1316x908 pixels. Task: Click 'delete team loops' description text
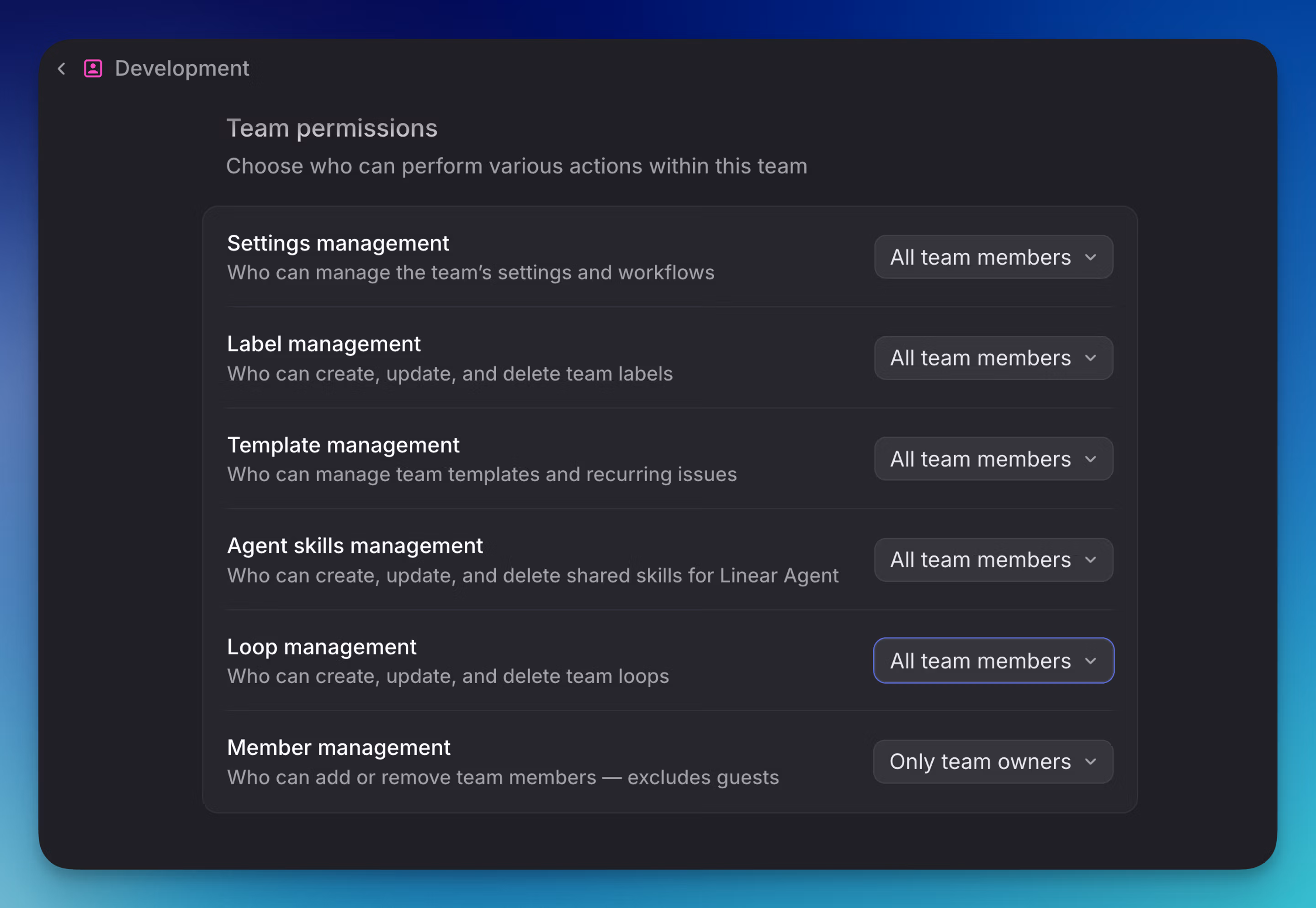click(x=586, y=677)
